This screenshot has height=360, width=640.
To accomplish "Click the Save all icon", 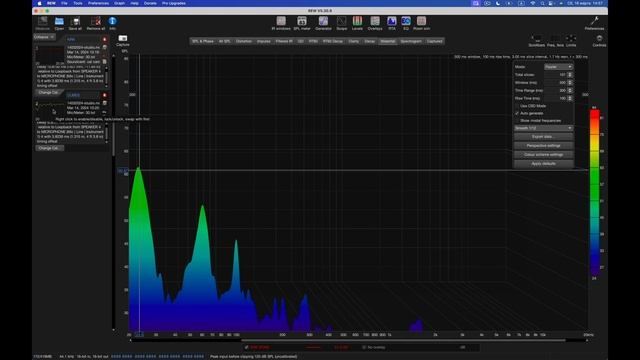I will (x=75, y=23).
